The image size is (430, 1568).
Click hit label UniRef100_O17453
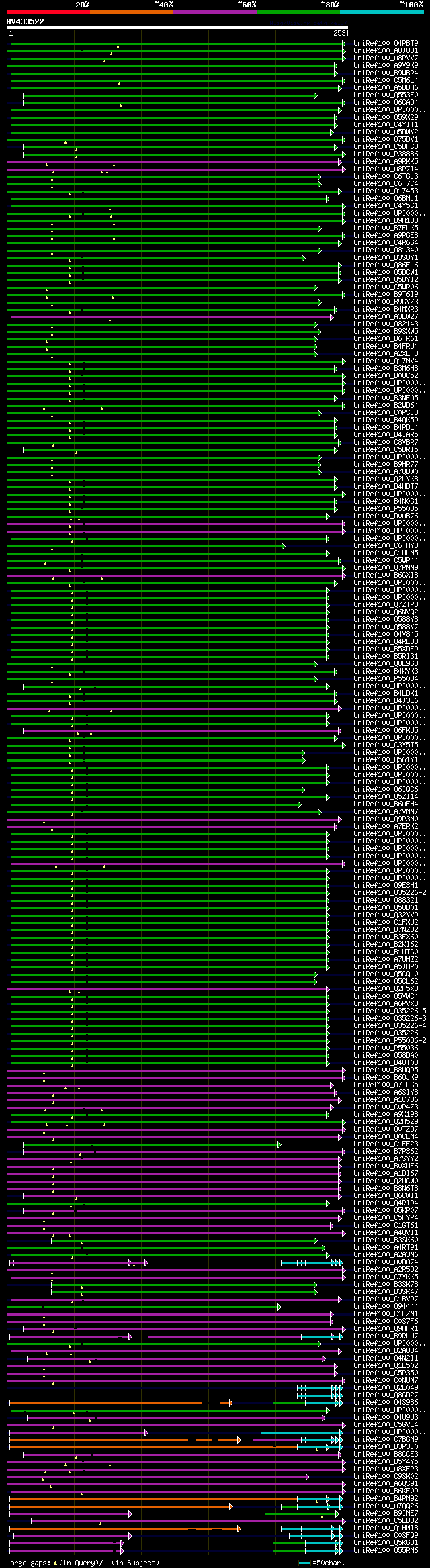386,191
